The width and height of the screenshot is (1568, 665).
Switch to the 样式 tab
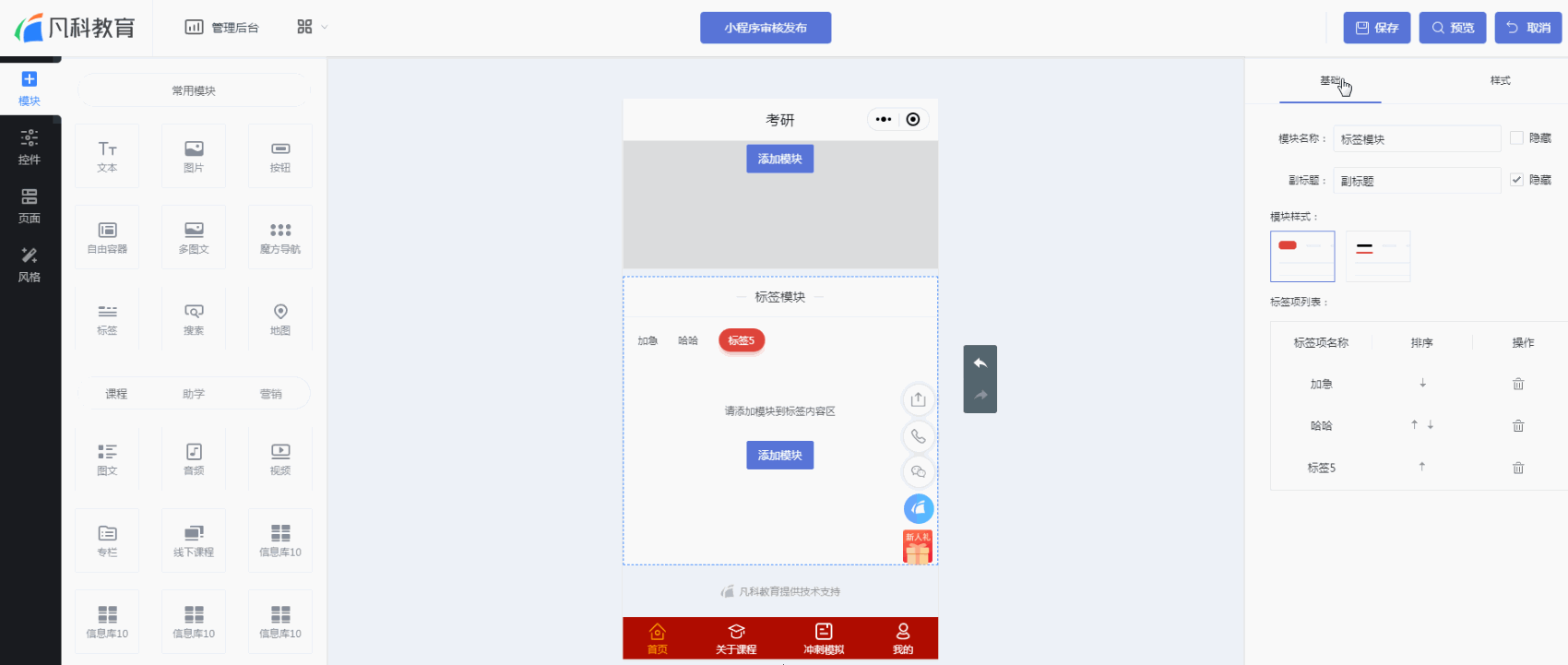(x=1501, y=81)
